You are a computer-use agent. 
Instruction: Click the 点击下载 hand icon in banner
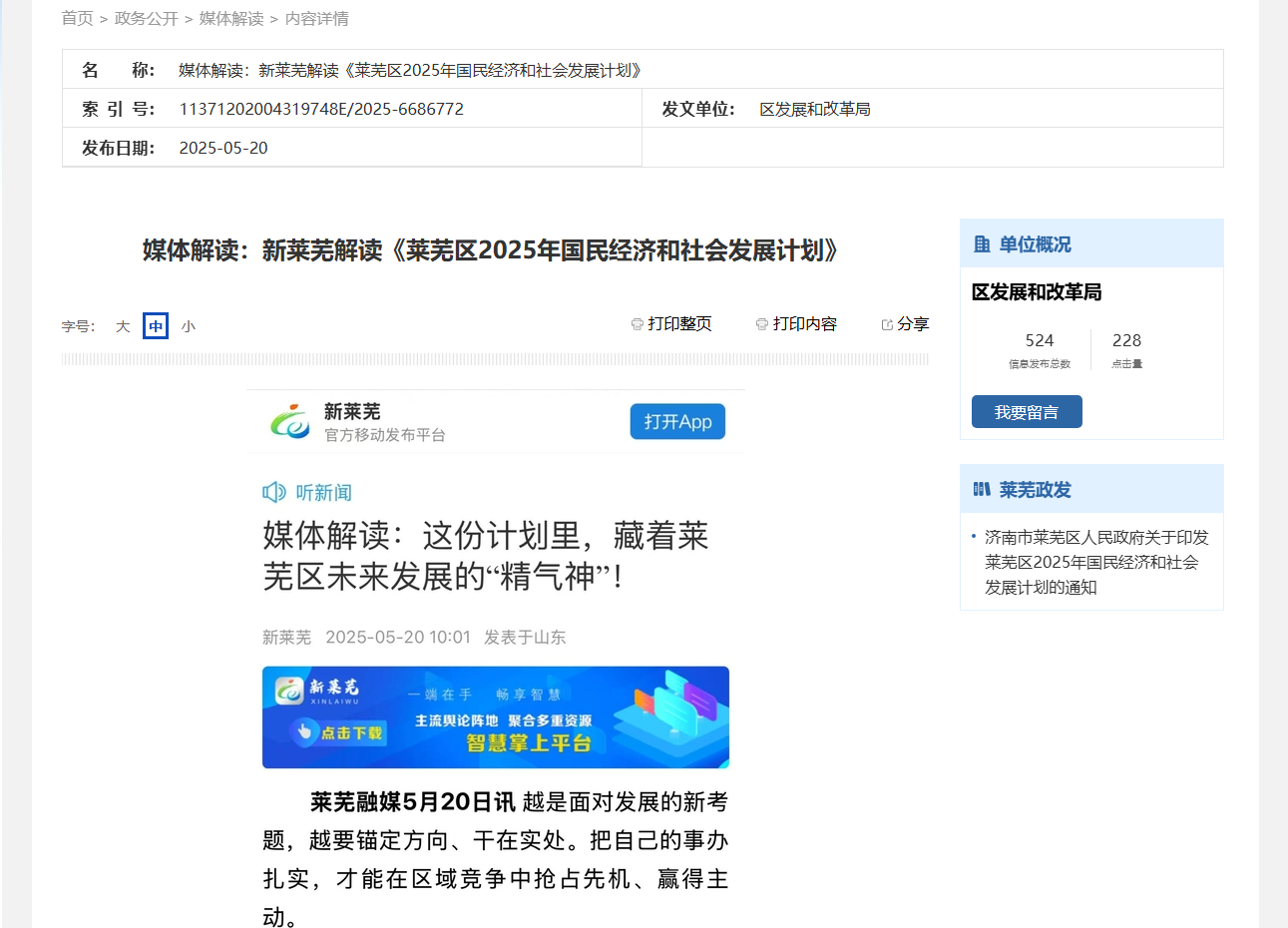[x=304, y=731]
